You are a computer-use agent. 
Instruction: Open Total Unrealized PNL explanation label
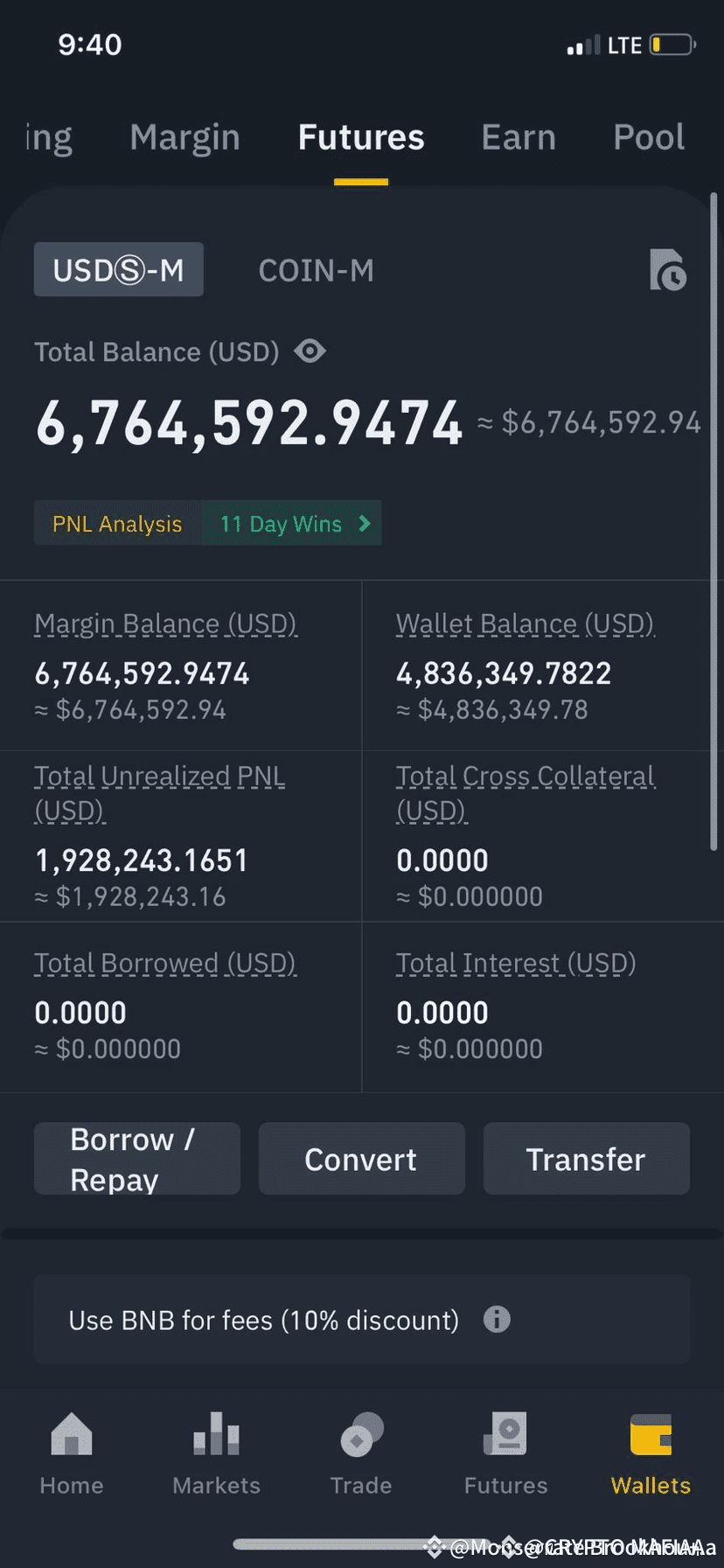(x=160, y=793)
